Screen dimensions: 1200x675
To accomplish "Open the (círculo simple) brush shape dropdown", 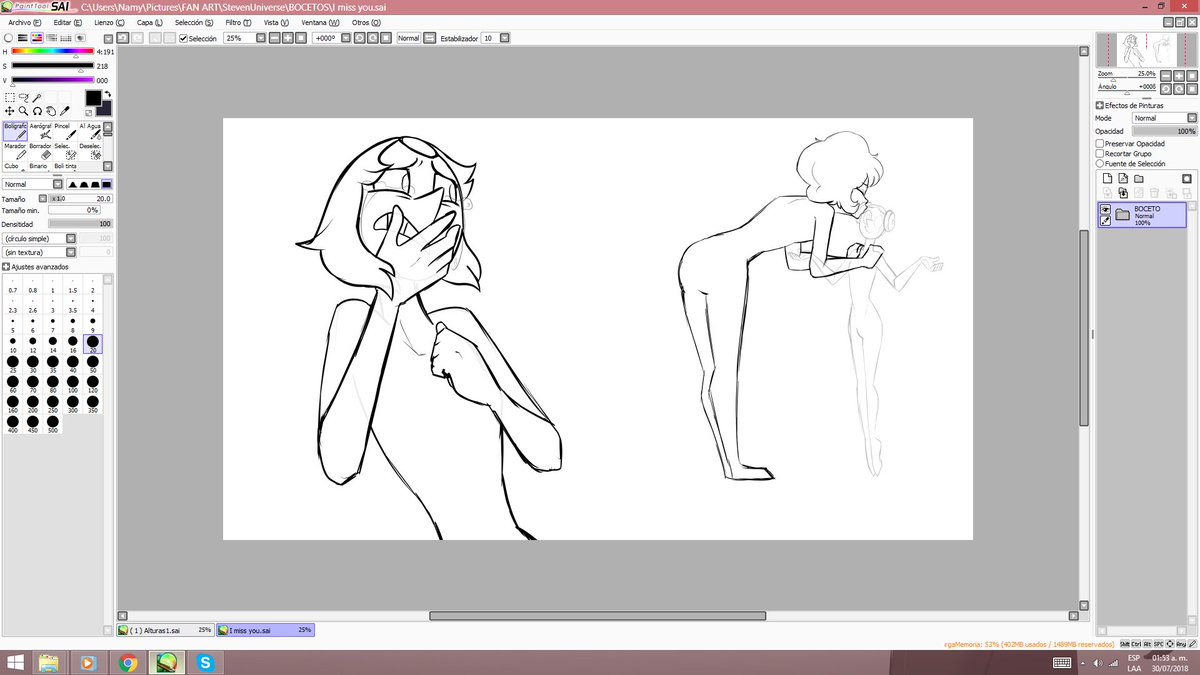I will [71, 239].
